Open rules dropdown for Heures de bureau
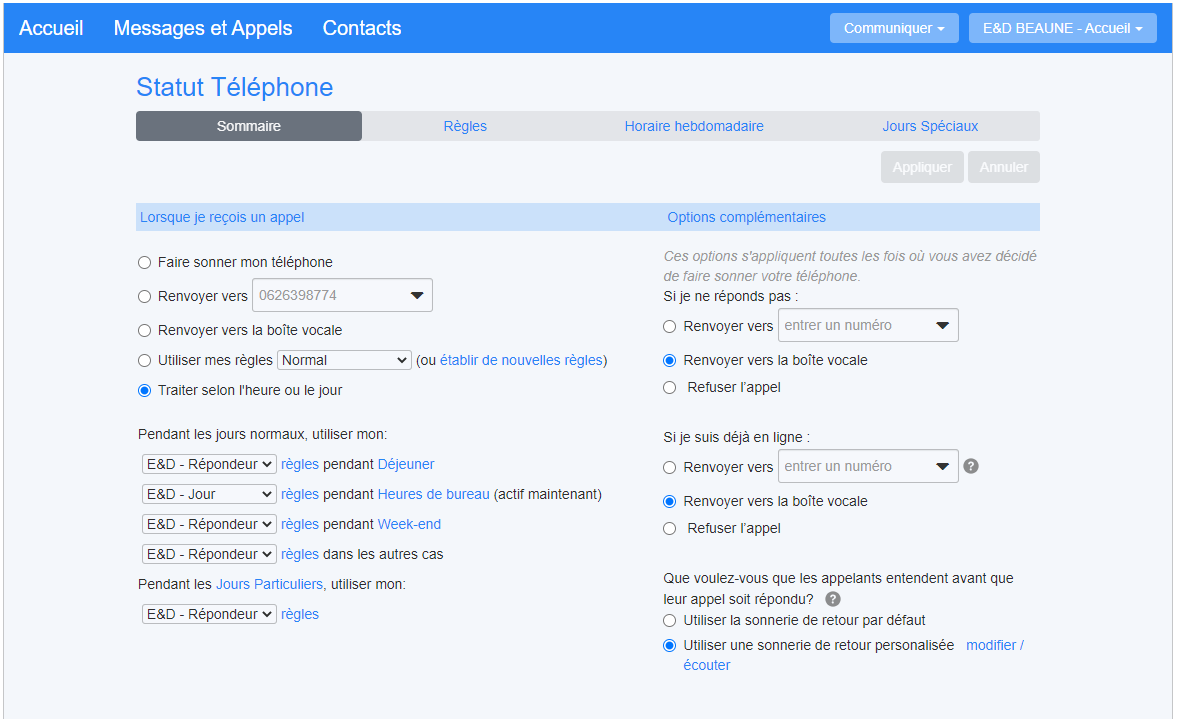Viewport: 1177px width, 719px height. click(209, 494)
